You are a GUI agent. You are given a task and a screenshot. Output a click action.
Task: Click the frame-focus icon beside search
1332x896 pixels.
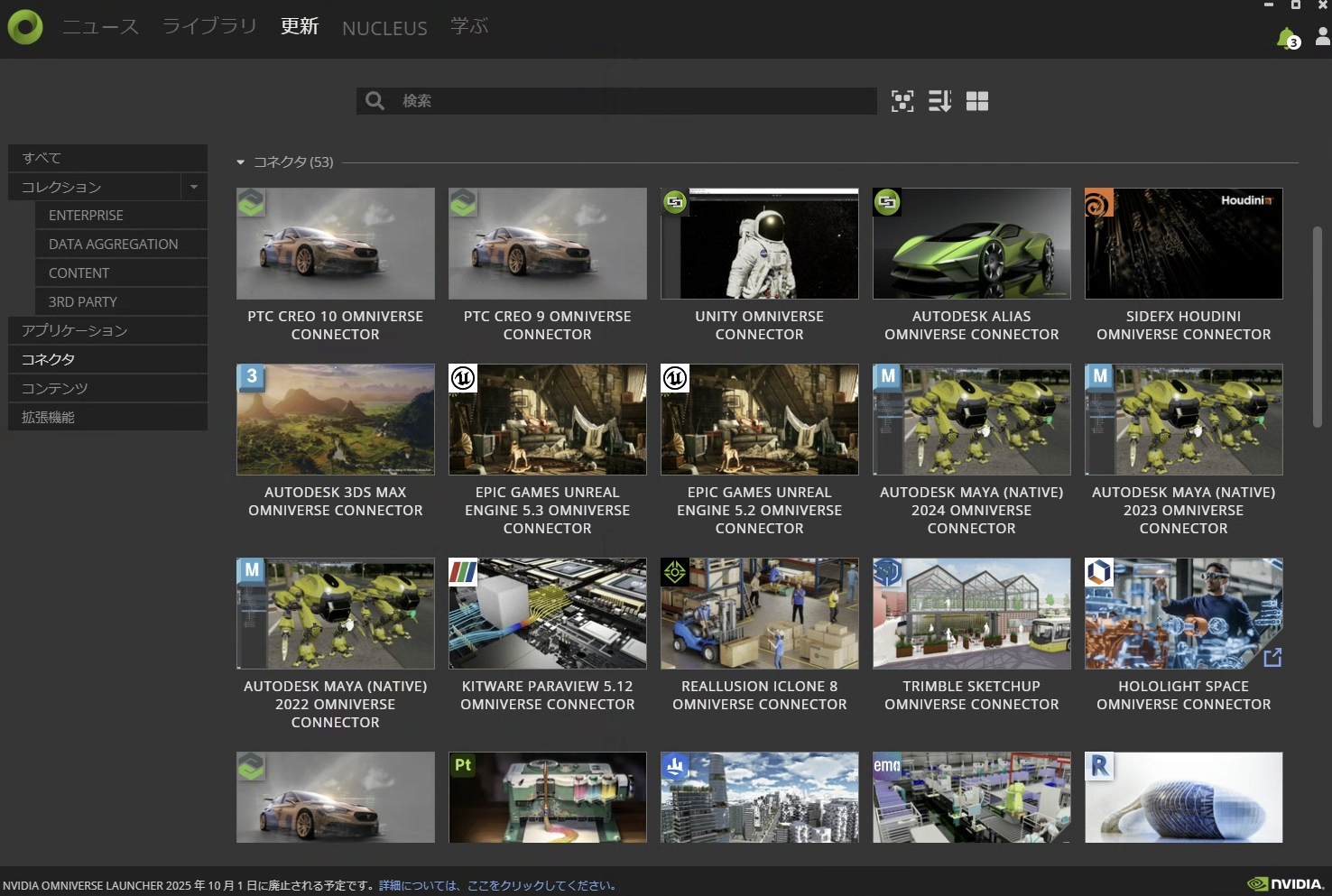(x=902, y=101)
